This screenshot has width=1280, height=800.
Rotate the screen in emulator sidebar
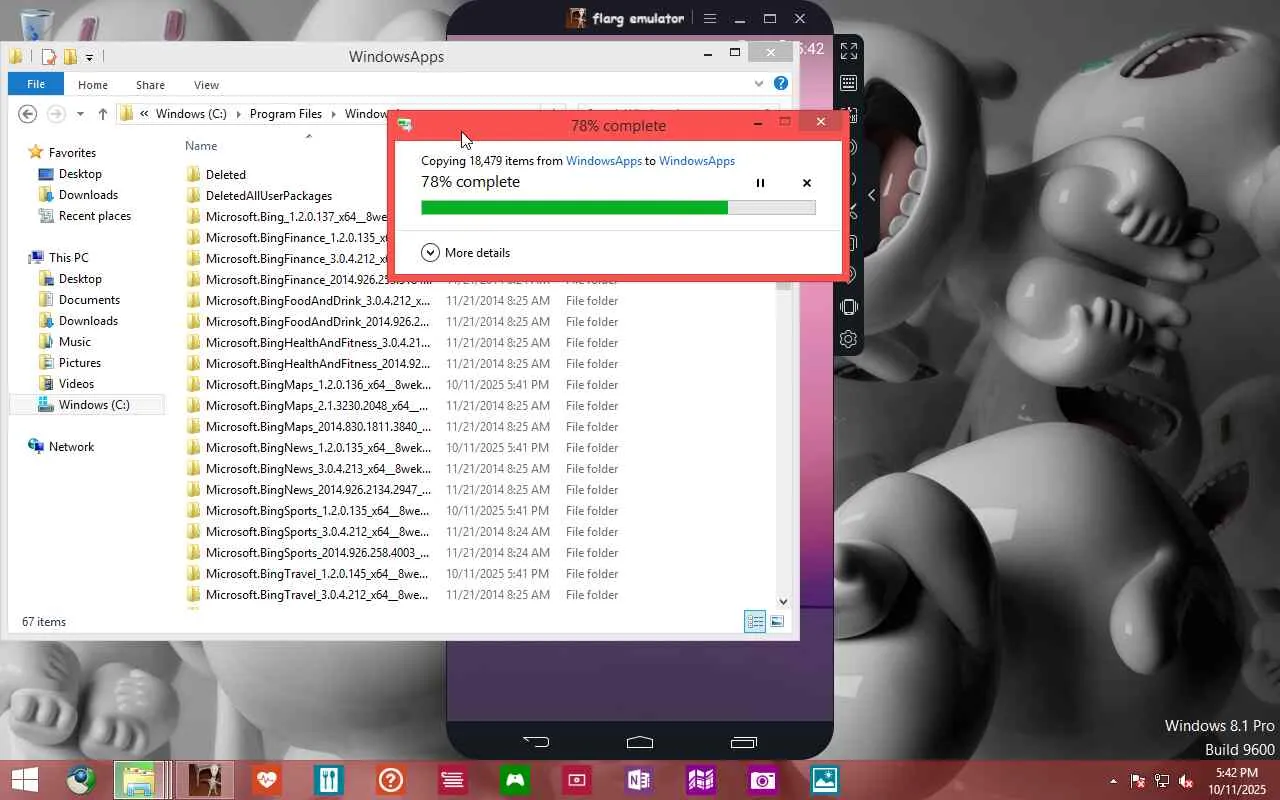(848, 307)
